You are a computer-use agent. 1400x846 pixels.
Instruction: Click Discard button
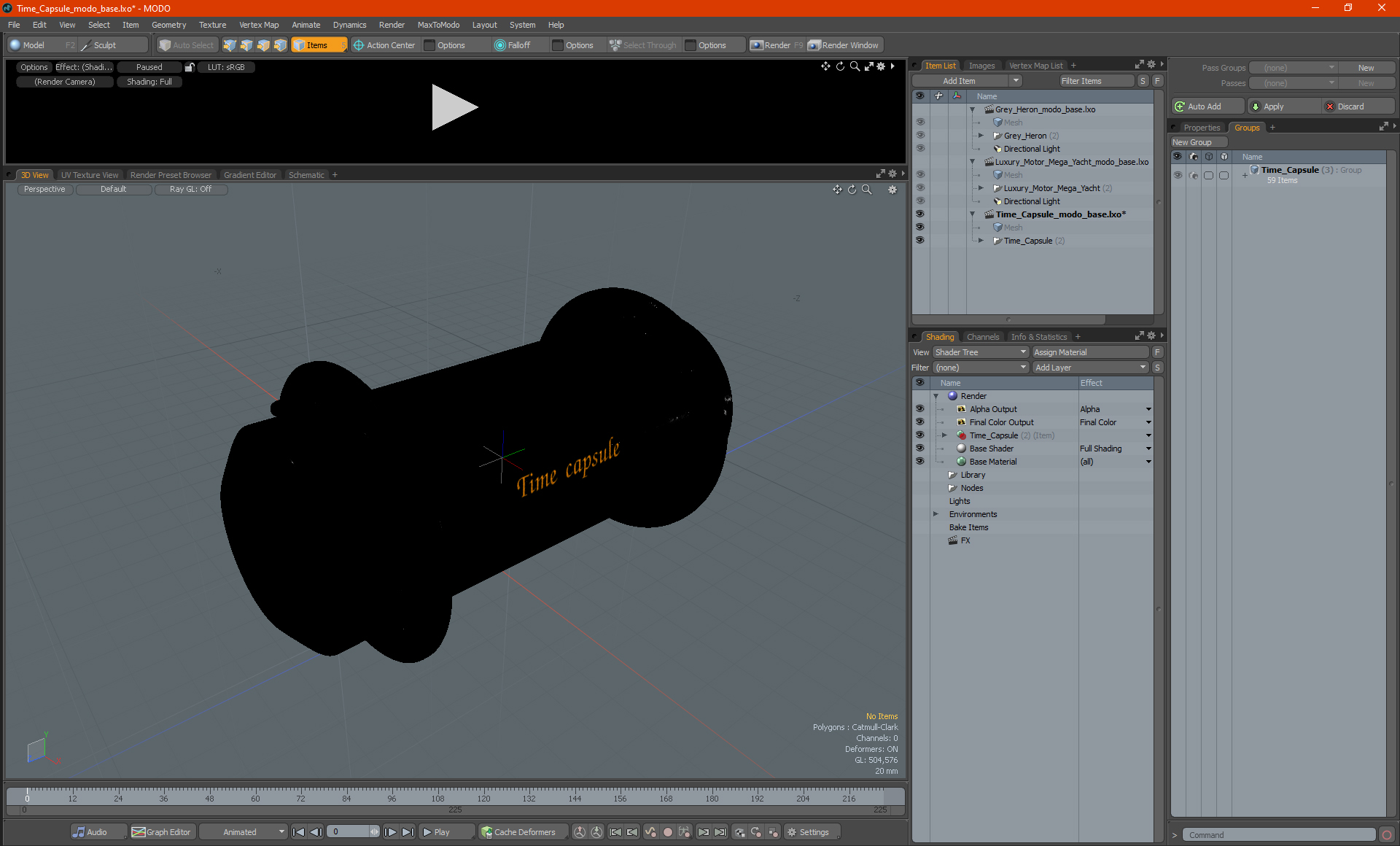coord(1358,106)
